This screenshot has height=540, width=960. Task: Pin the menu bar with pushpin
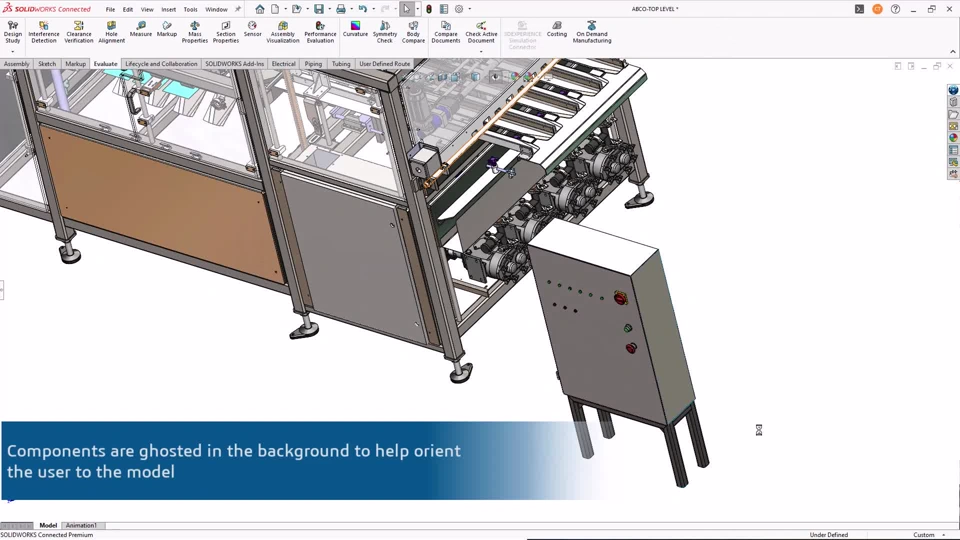[x=238, y=9]
